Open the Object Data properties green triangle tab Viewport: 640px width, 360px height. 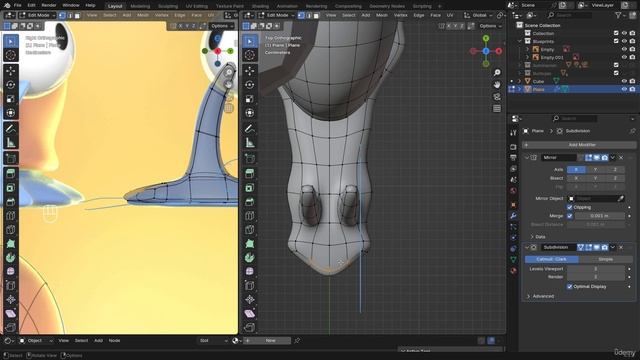coord(513,260)
